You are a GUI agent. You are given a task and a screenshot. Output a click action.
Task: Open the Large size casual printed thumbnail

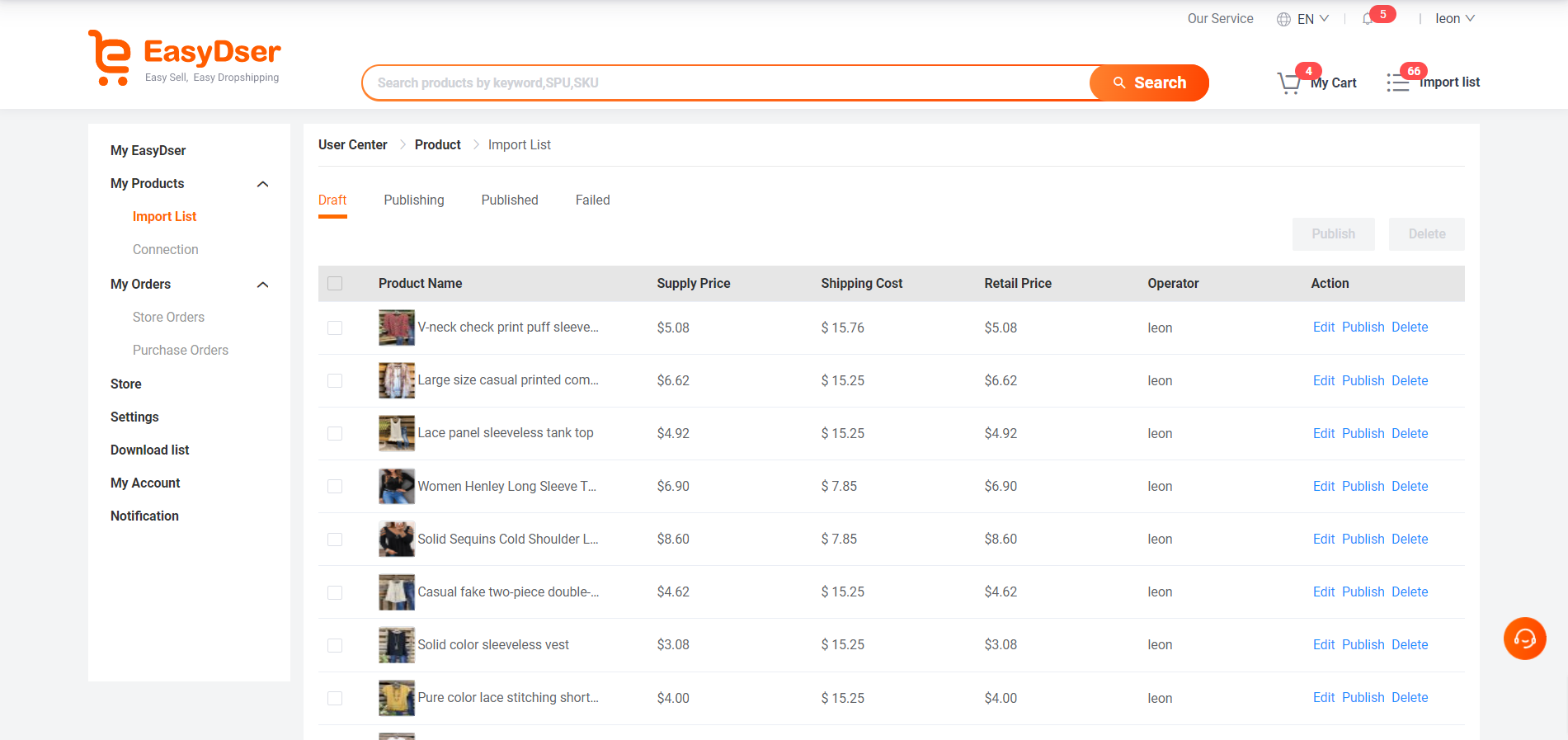pyautogui.click(x=397, y=380)
